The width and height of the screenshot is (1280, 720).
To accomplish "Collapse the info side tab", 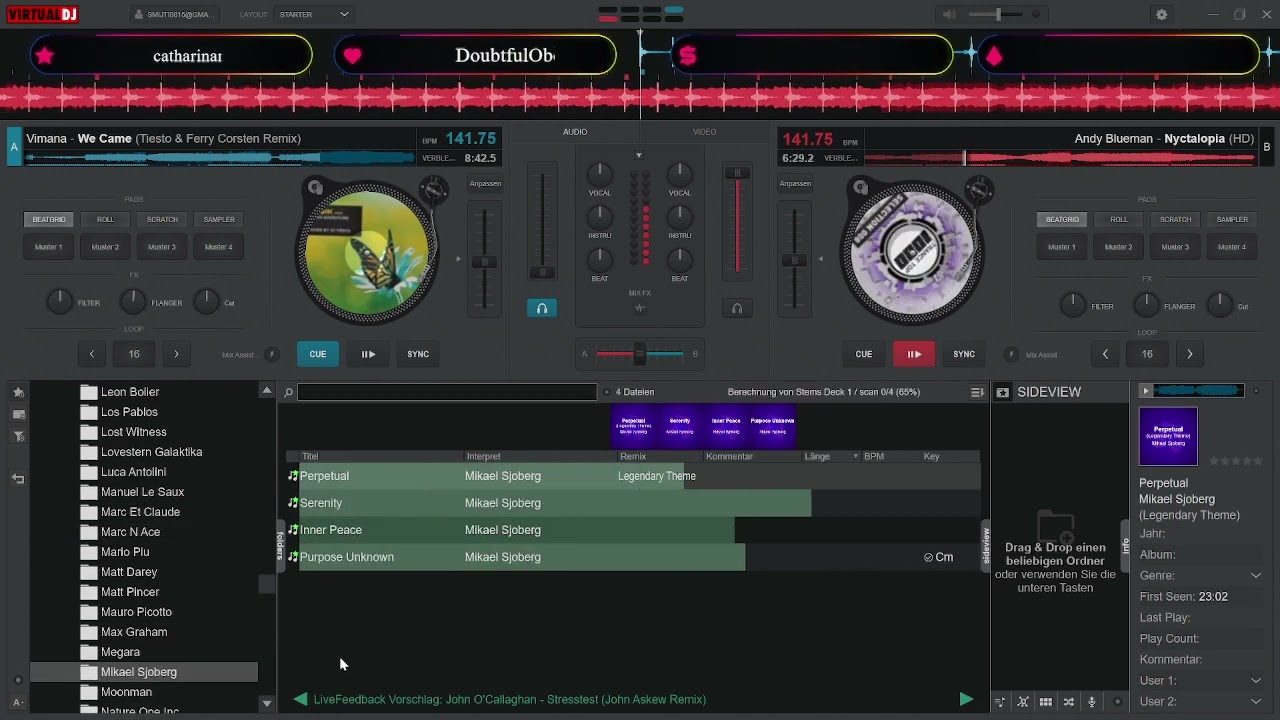I will (x=1125, y=546).
